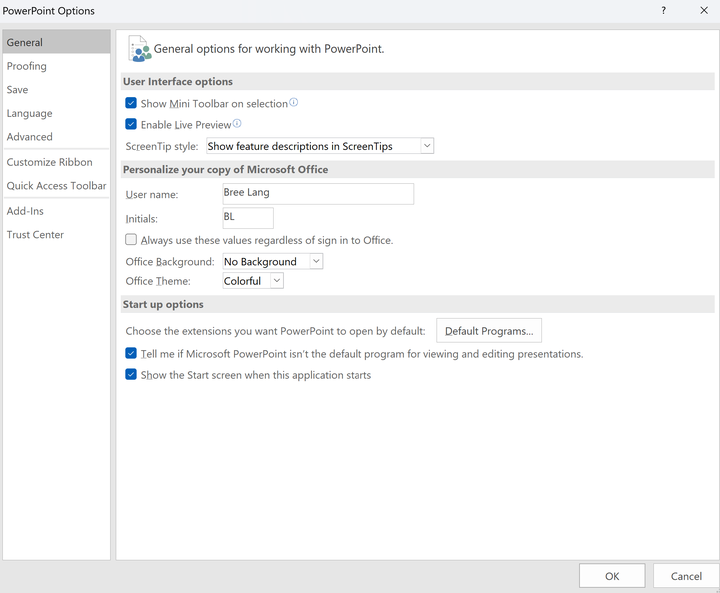Open the help question mark icon
The width and height of the screenshot is (720, 593).
coord(664,11)
